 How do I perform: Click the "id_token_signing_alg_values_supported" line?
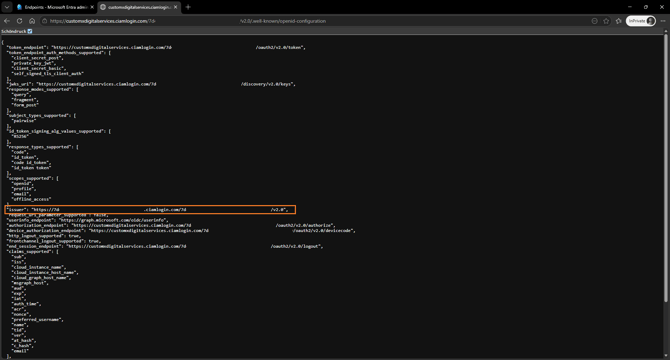pyautogui.click(x=59, y=131)
